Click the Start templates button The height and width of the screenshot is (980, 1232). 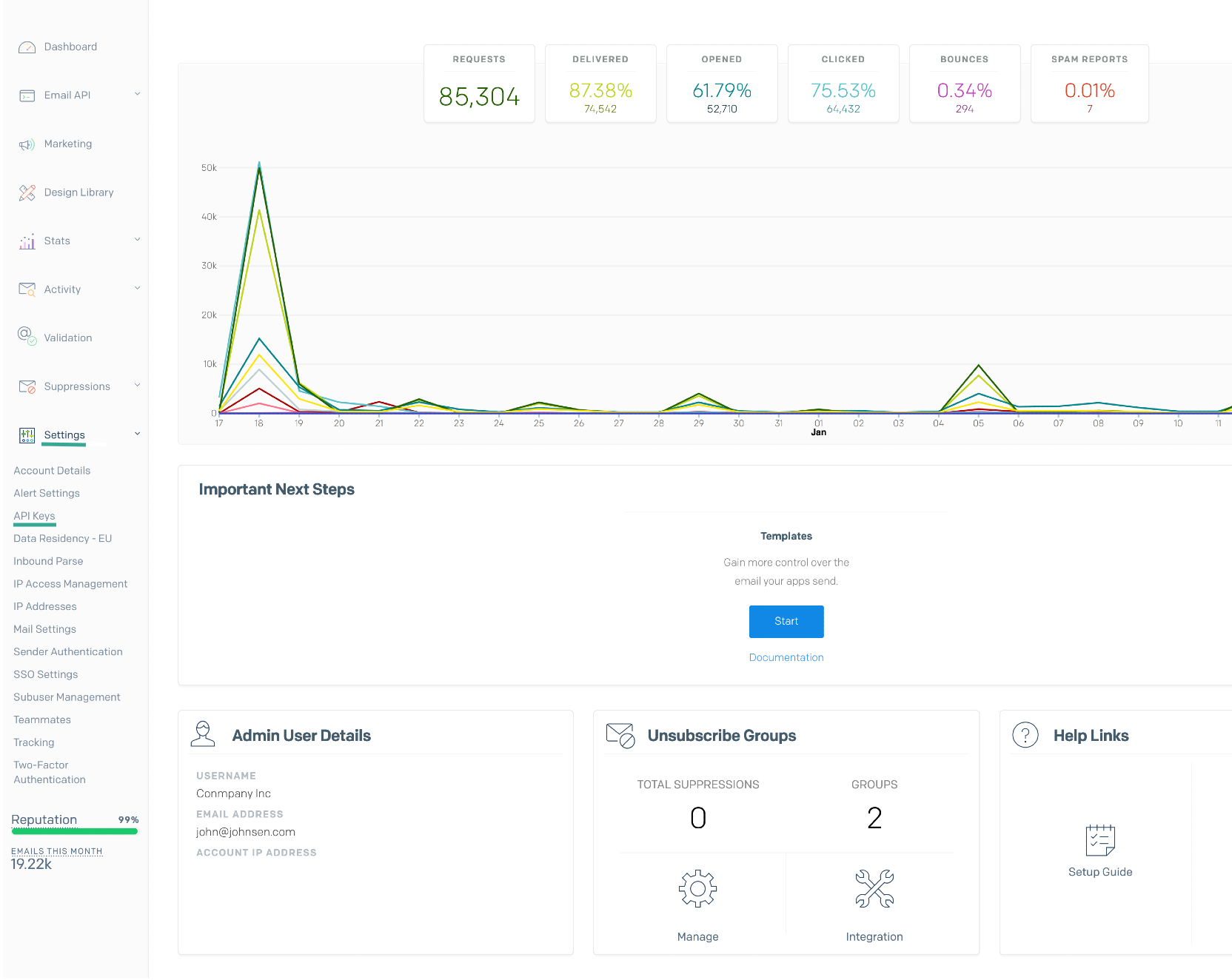coord(786,622)
